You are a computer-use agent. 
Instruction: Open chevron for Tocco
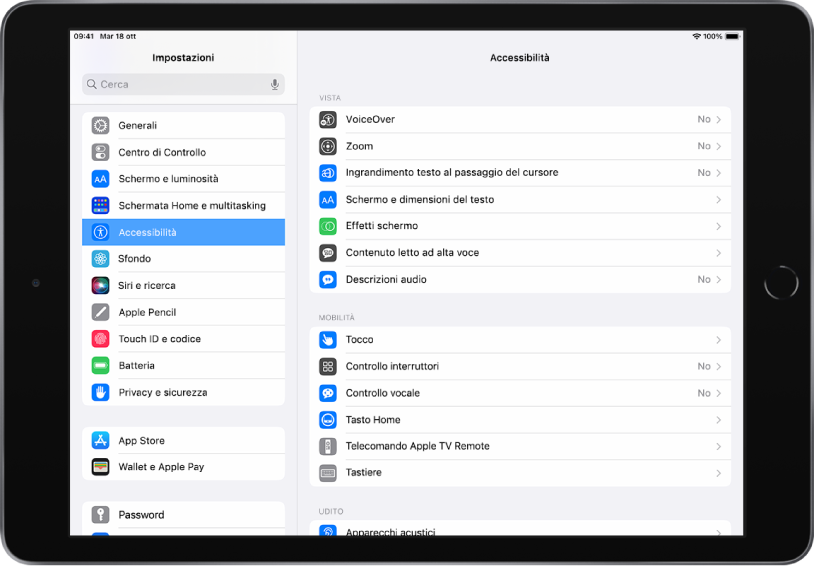click(x=718, y=340)
